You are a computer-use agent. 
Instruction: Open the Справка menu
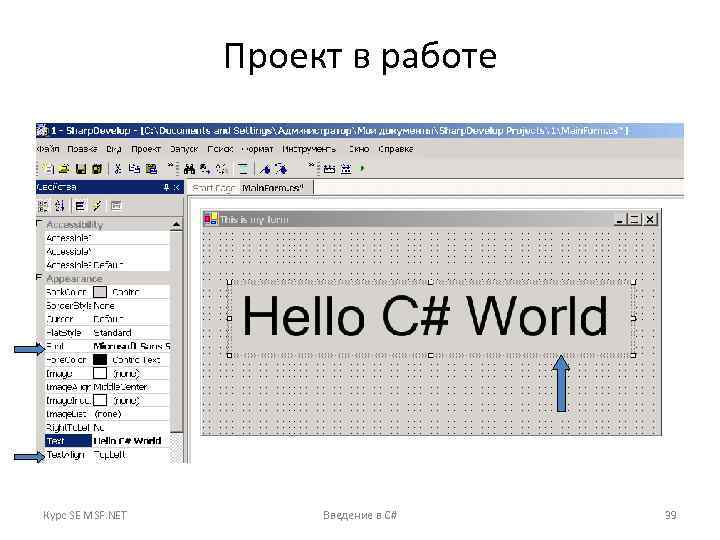[x=396, y=149]
